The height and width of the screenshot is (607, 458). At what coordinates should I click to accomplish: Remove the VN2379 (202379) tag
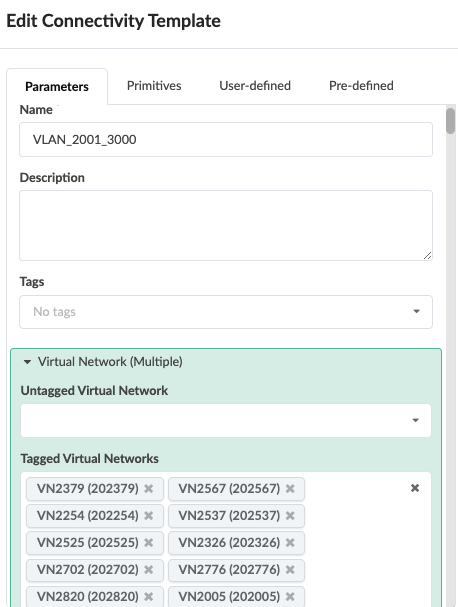[149, 489]
